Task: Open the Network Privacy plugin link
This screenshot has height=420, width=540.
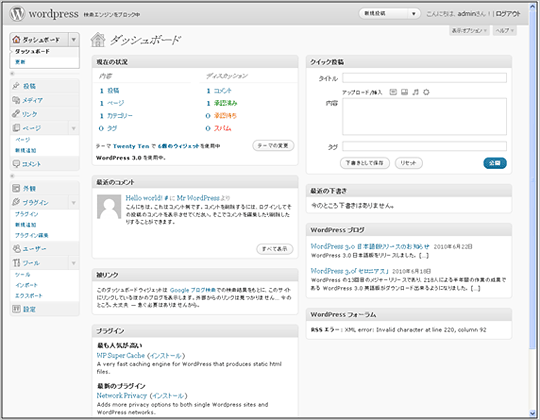Action: 122,396
